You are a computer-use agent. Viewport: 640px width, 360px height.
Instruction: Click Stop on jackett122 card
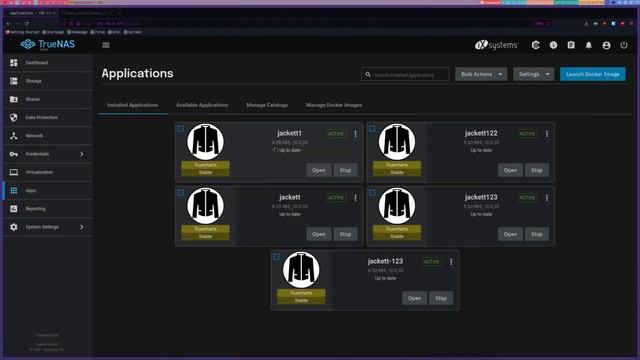pos(537,170)
